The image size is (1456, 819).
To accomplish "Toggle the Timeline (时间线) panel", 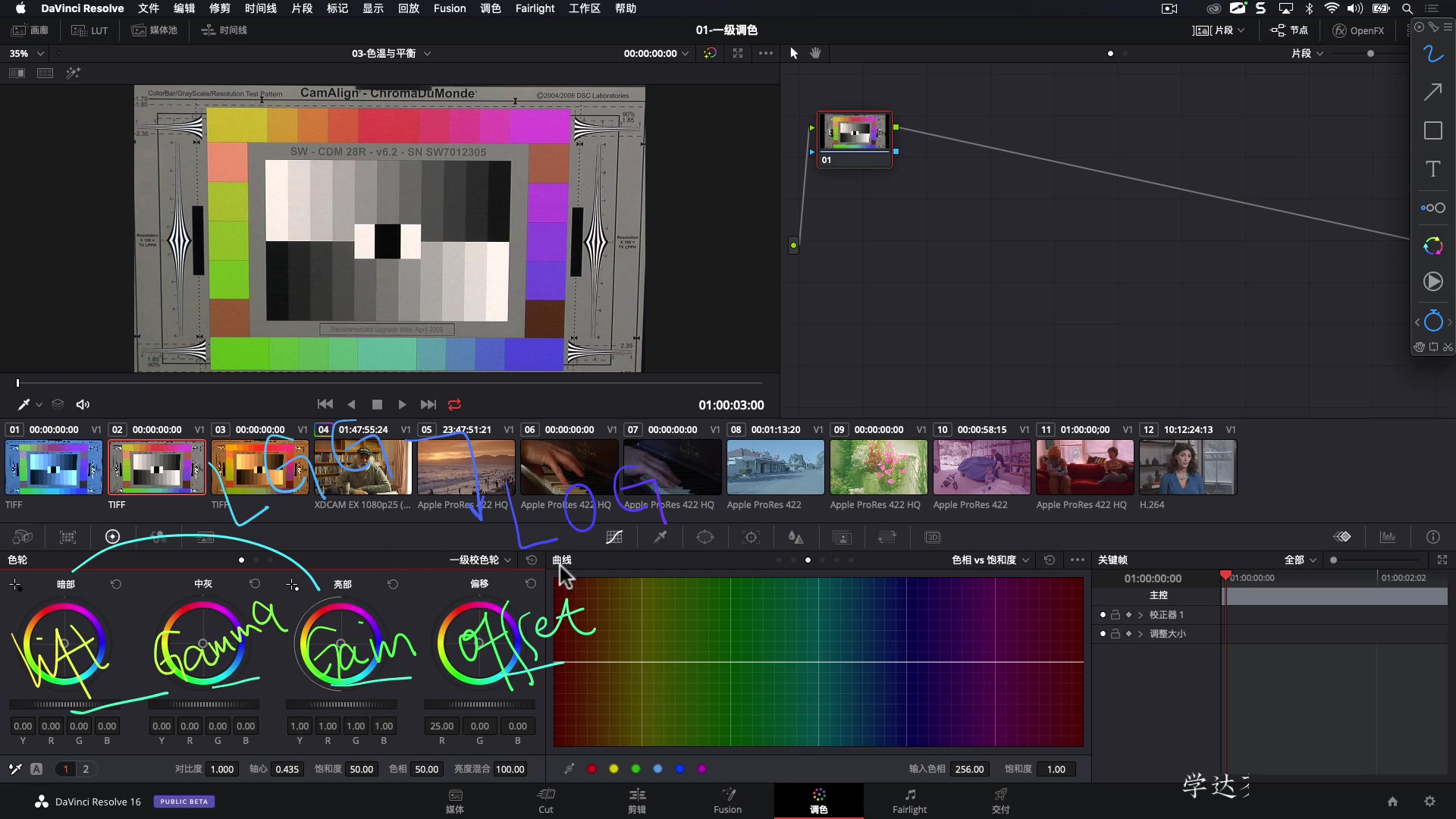I will coord(224,30).
